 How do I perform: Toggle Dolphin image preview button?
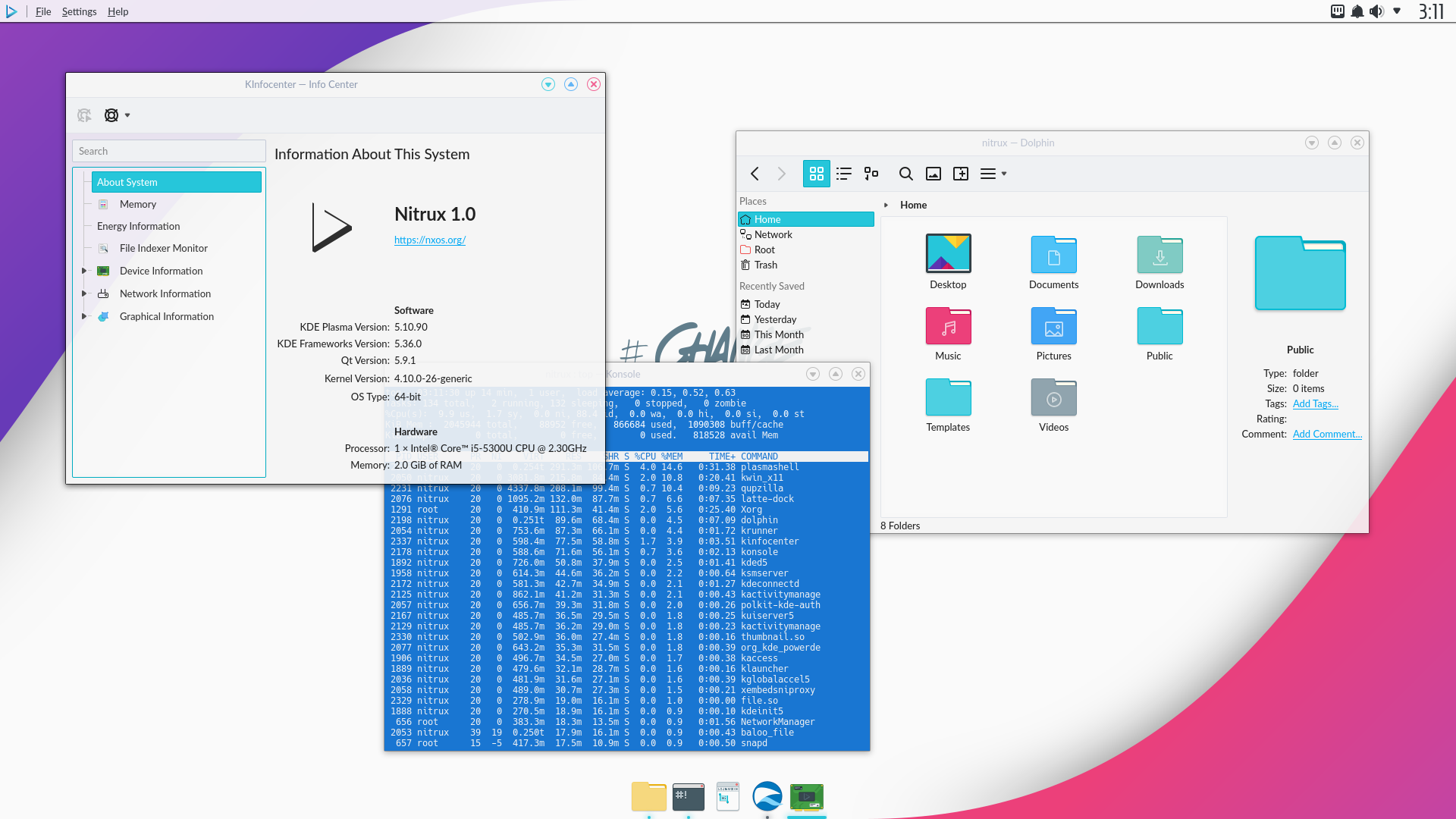[934, 174]
